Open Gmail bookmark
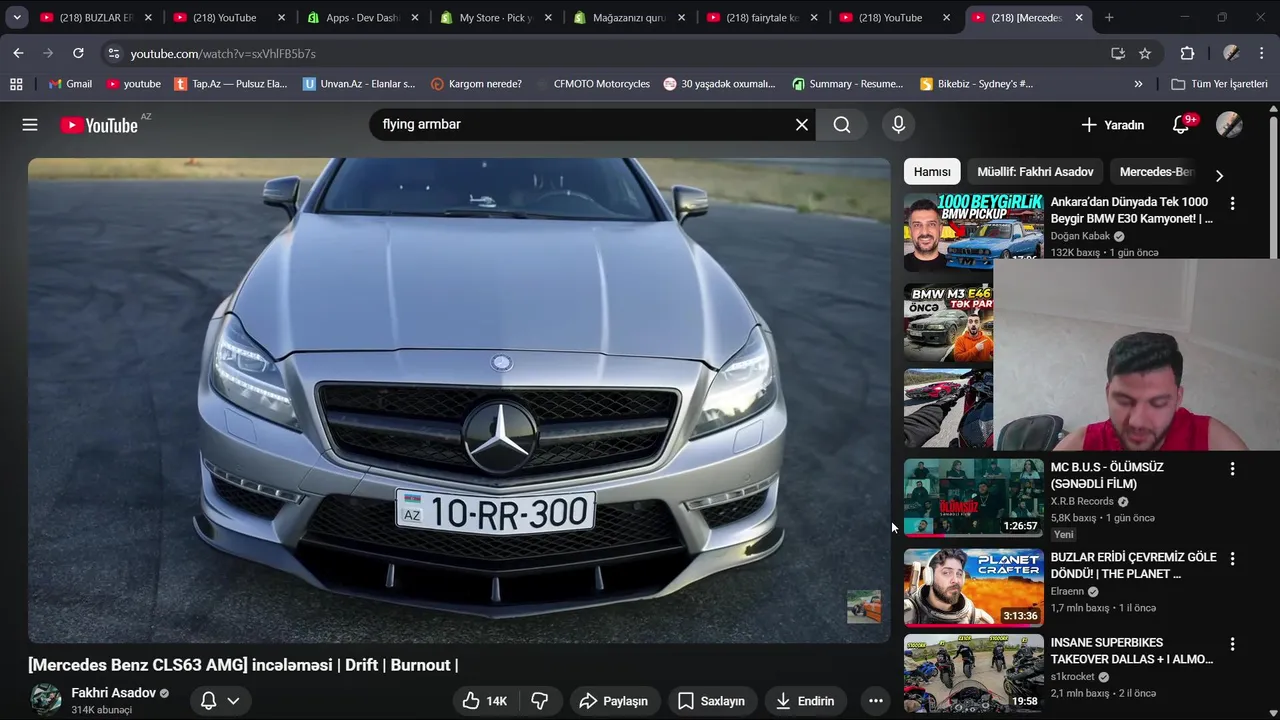1280x720 pixels. [70, 84]
